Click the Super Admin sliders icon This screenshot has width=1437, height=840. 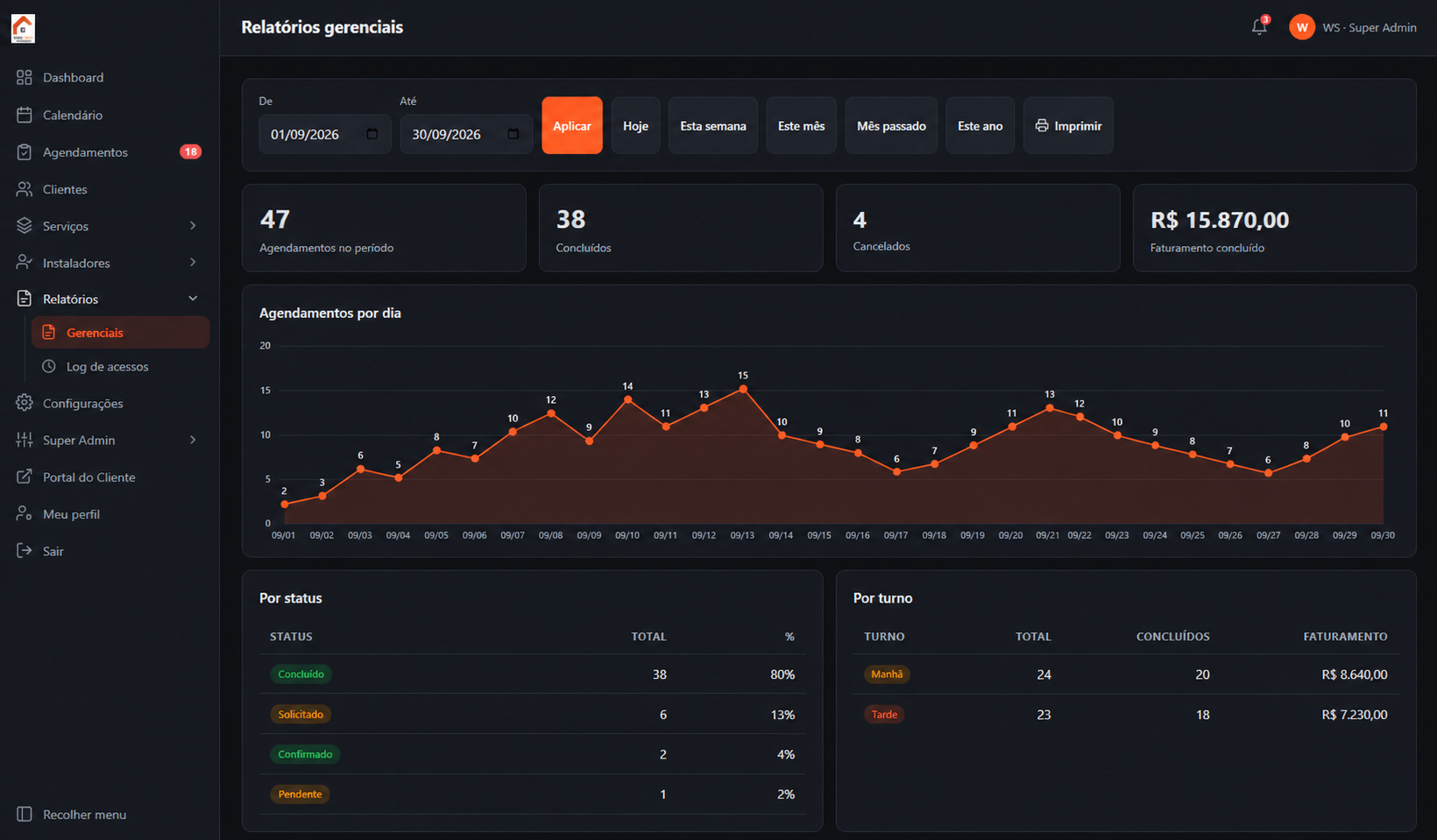click(25, 440)
